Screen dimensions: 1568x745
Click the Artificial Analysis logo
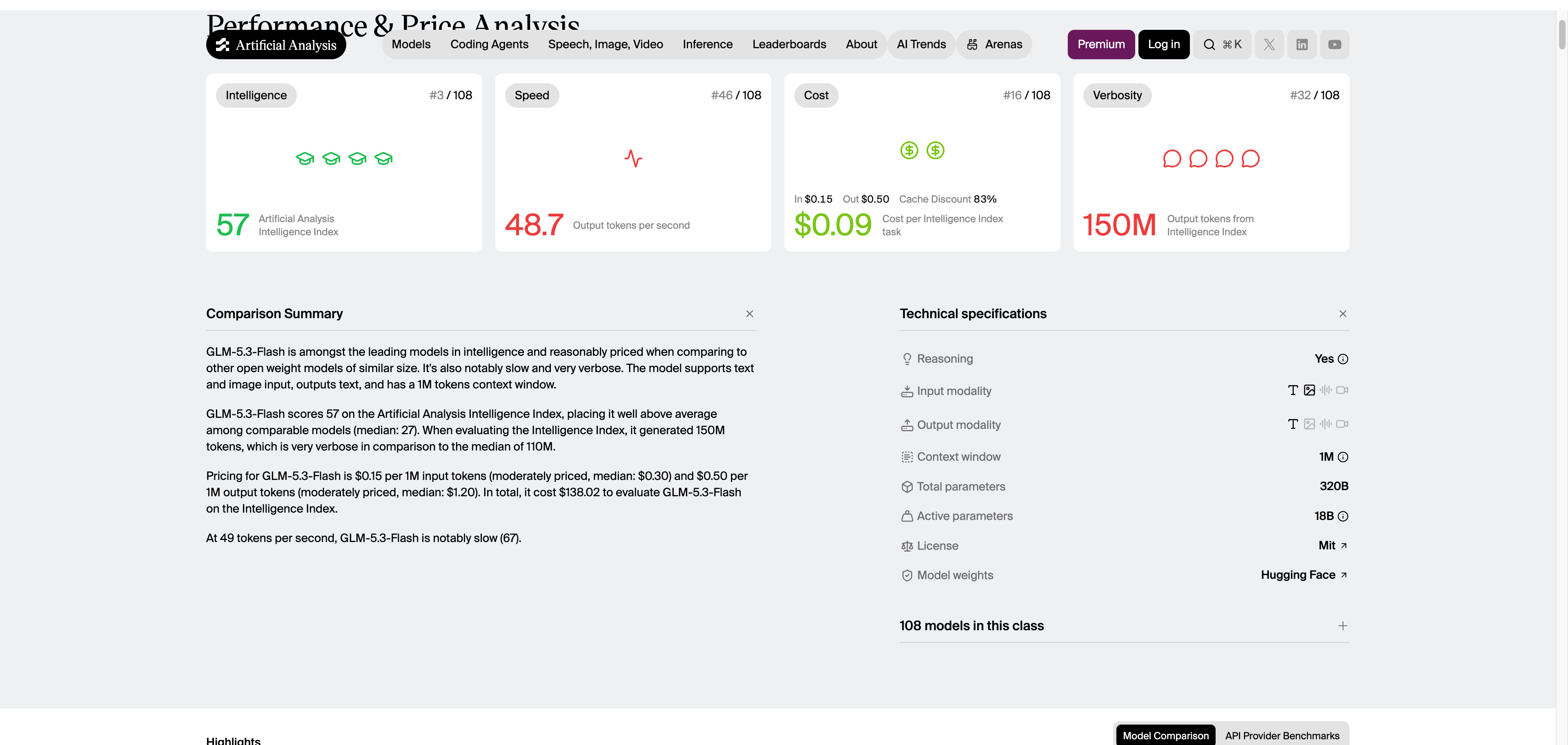click(276, 45)
